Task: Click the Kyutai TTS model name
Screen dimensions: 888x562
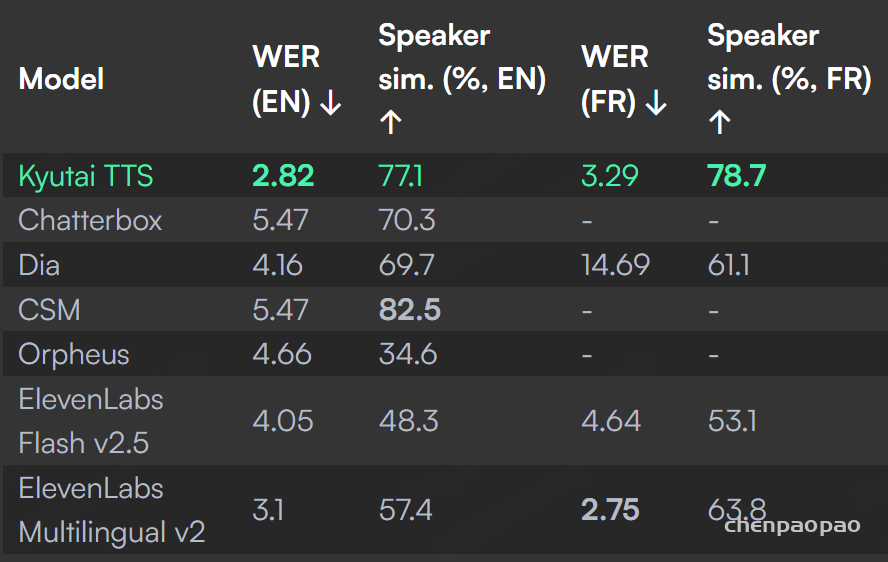Action: 86,176
